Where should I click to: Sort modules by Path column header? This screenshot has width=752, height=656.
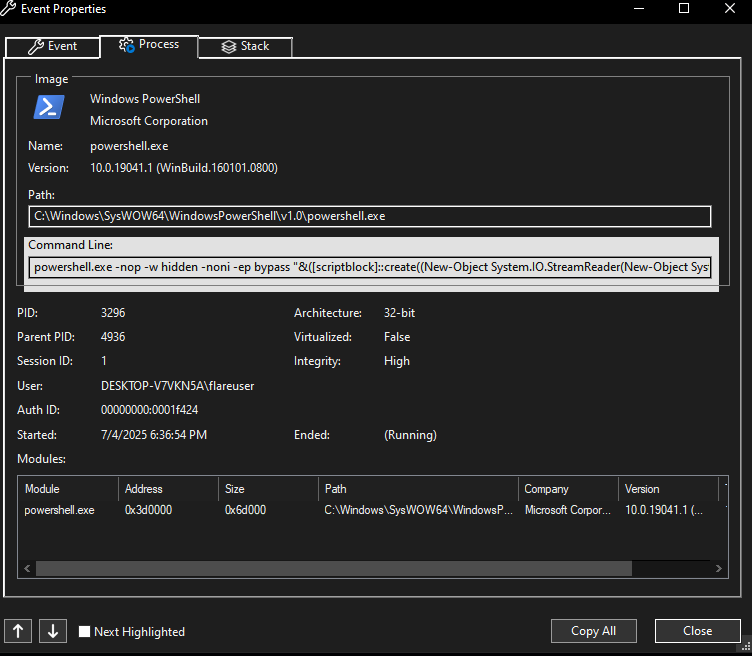418,489
